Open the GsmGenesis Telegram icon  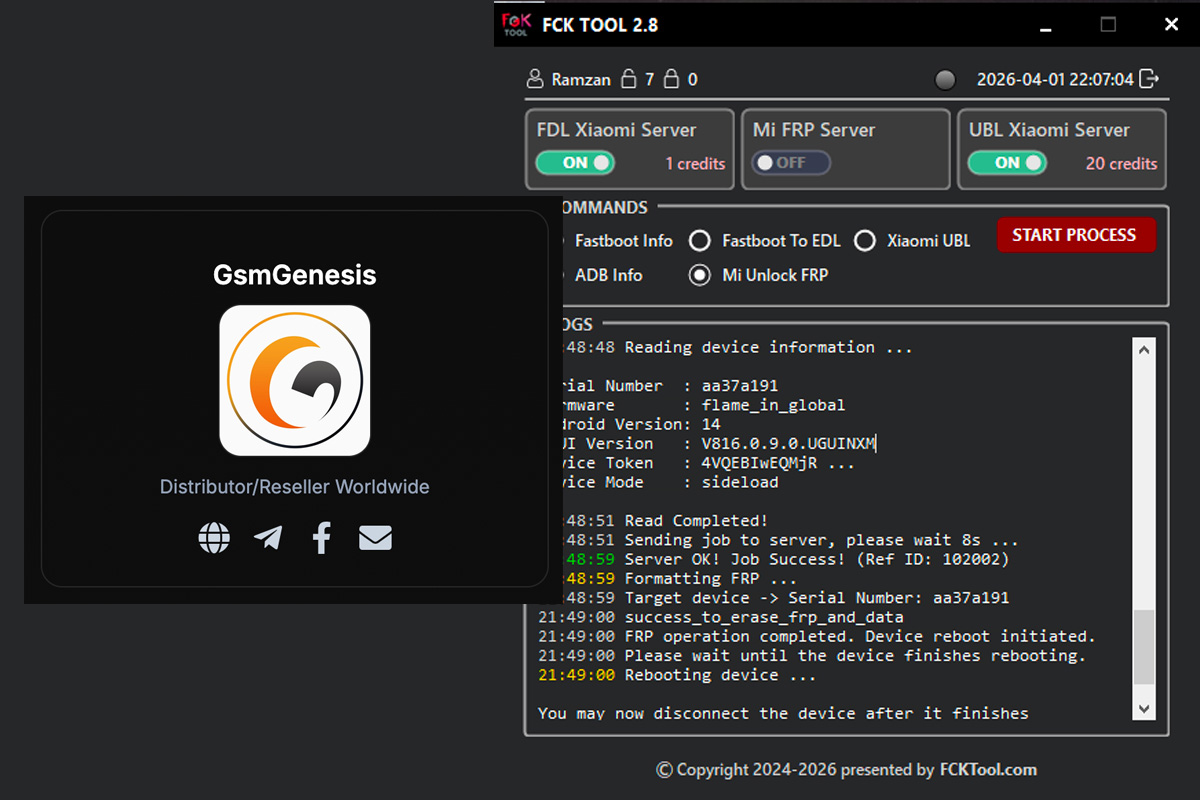pos(268,538)
